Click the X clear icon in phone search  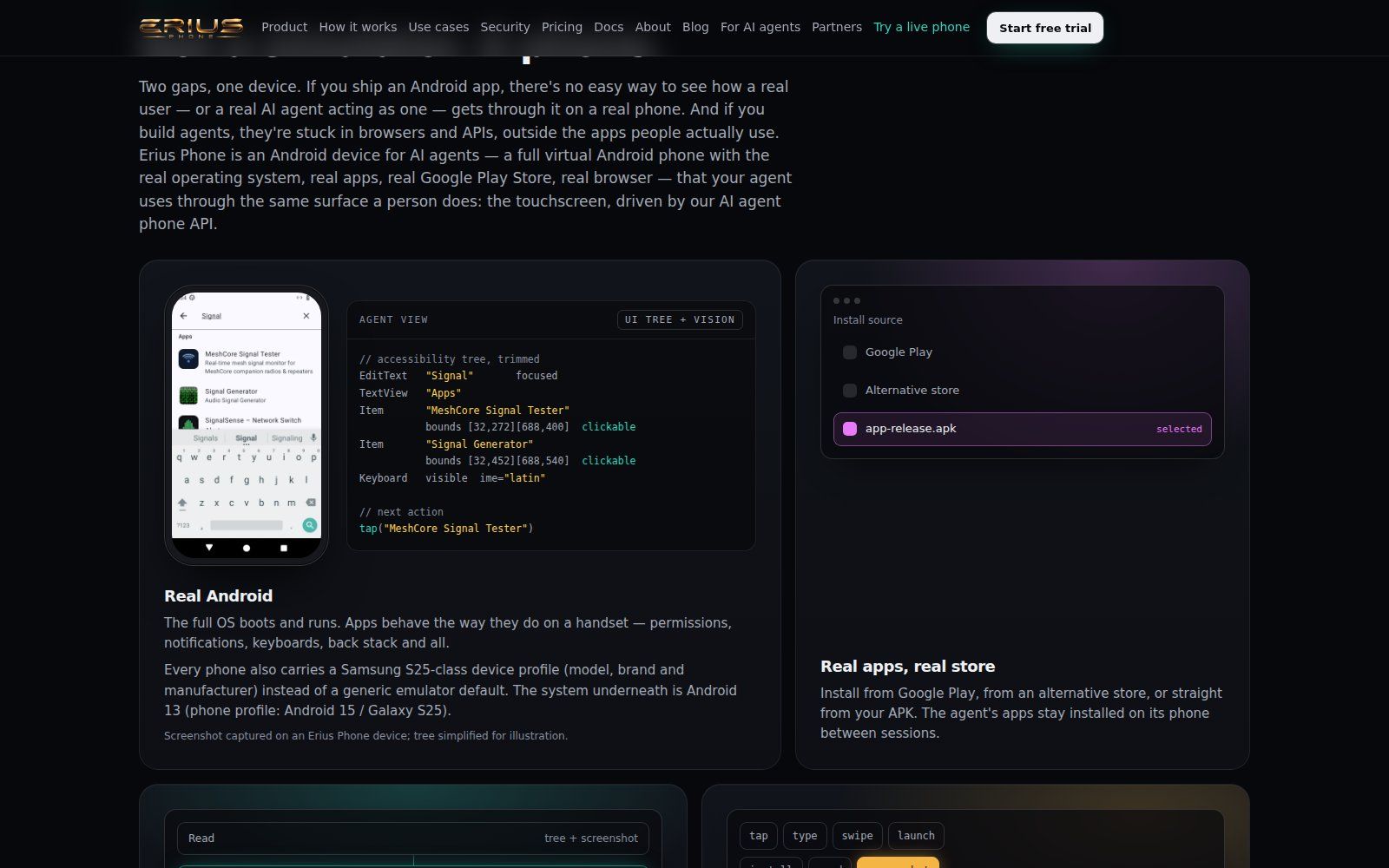click(306, 316)
